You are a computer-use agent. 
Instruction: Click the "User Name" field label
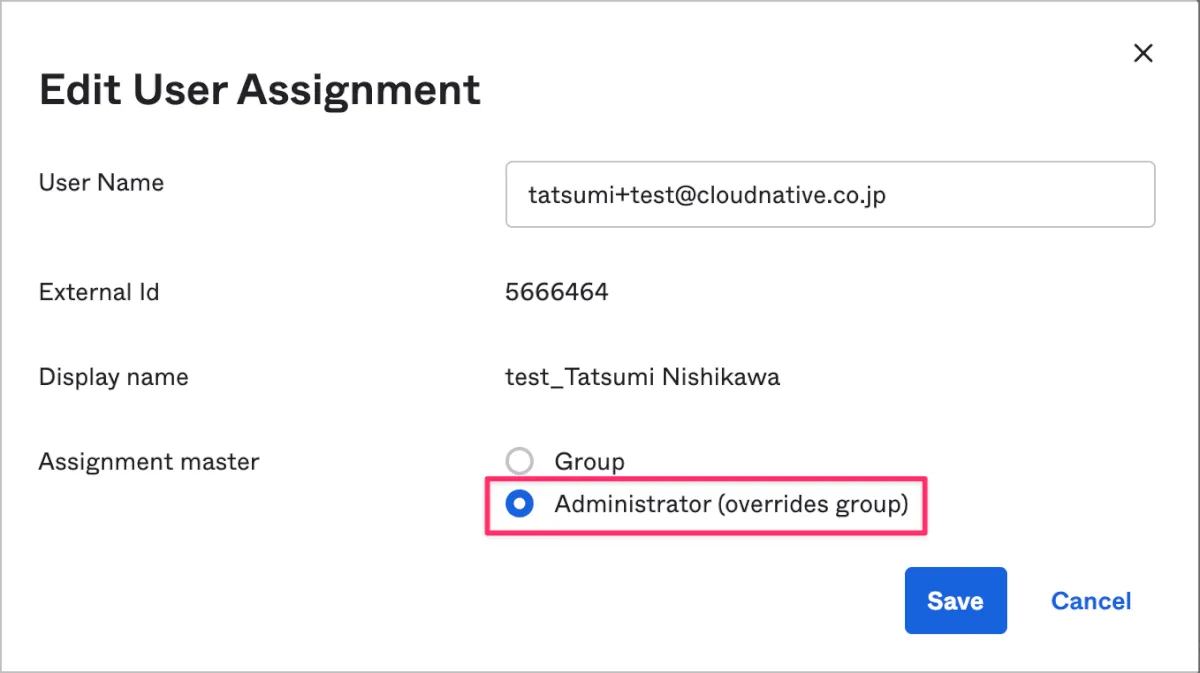coord(101,183)
